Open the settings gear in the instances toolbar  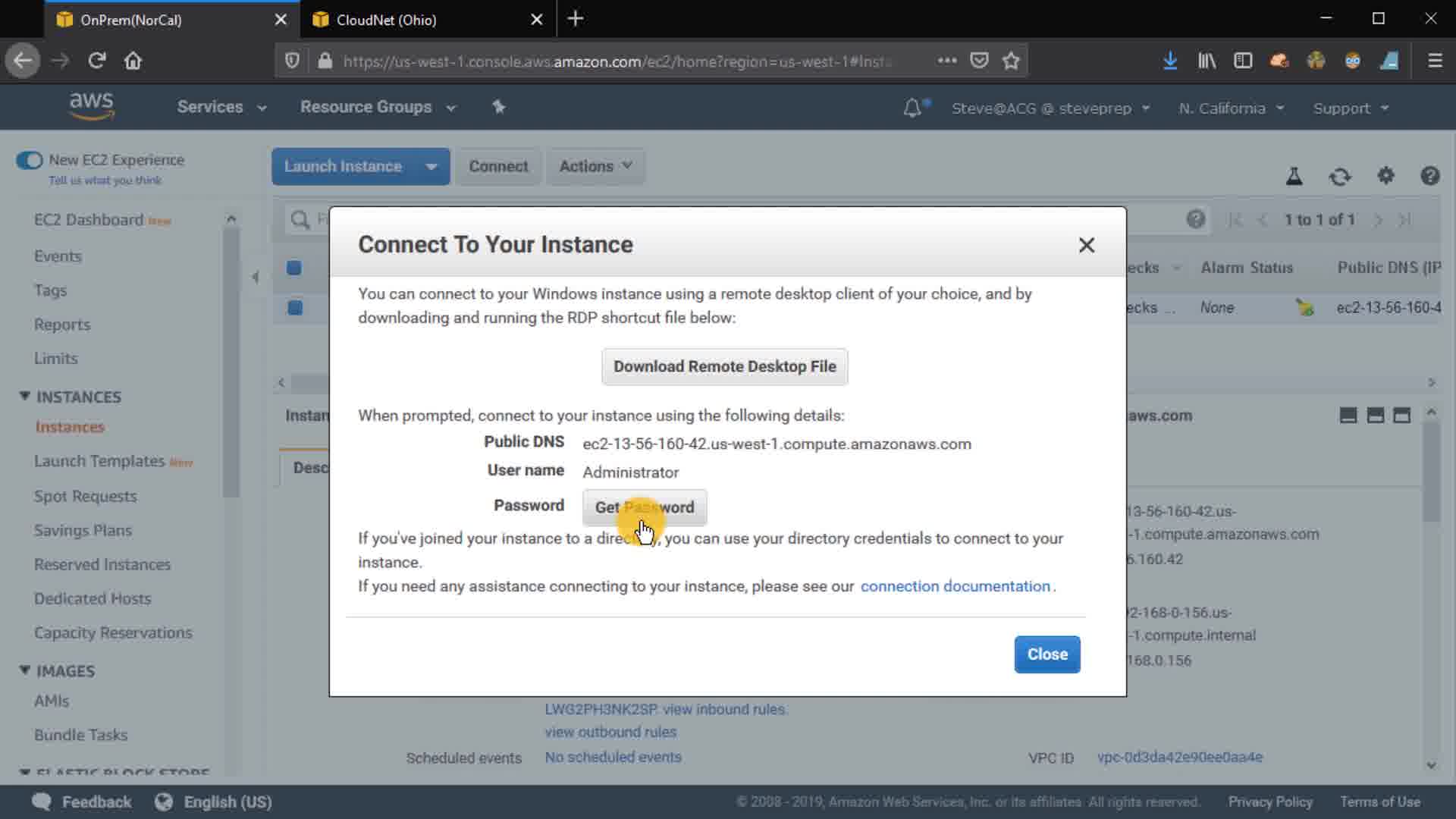tap(1385, 176)
